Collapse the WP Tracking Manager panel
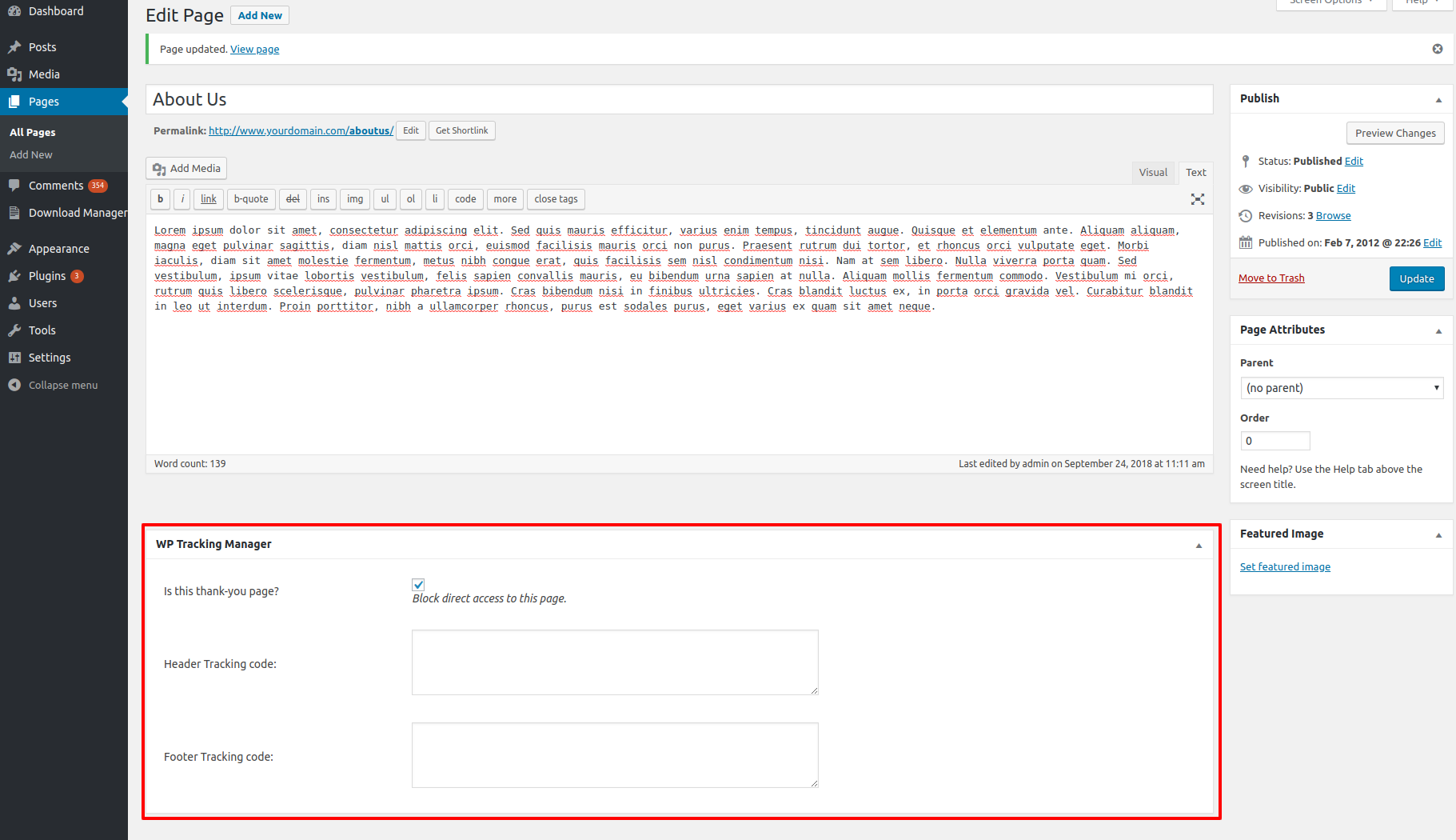 (x=1199, y=546)
